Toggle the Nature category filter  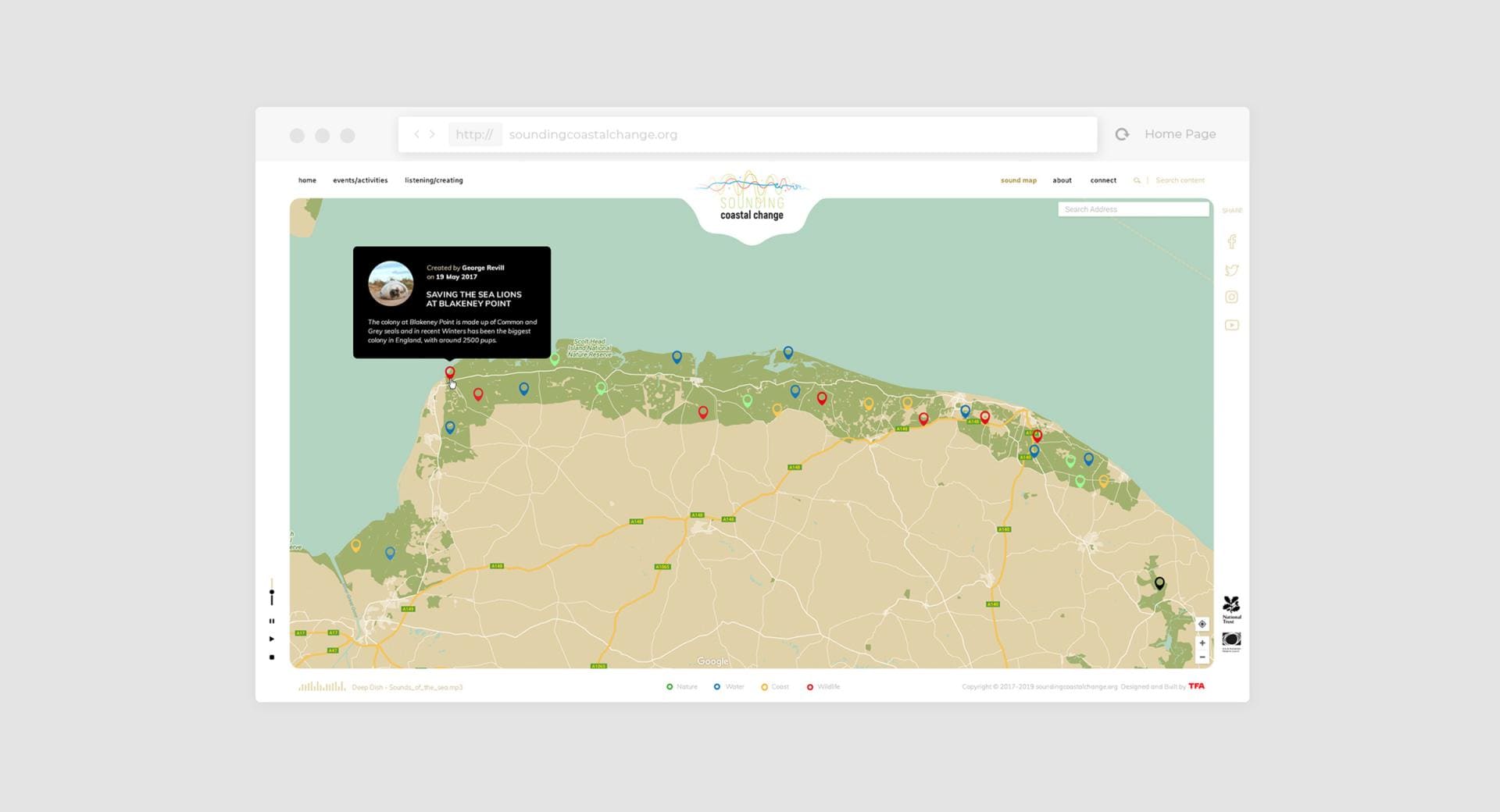point(681,687)
